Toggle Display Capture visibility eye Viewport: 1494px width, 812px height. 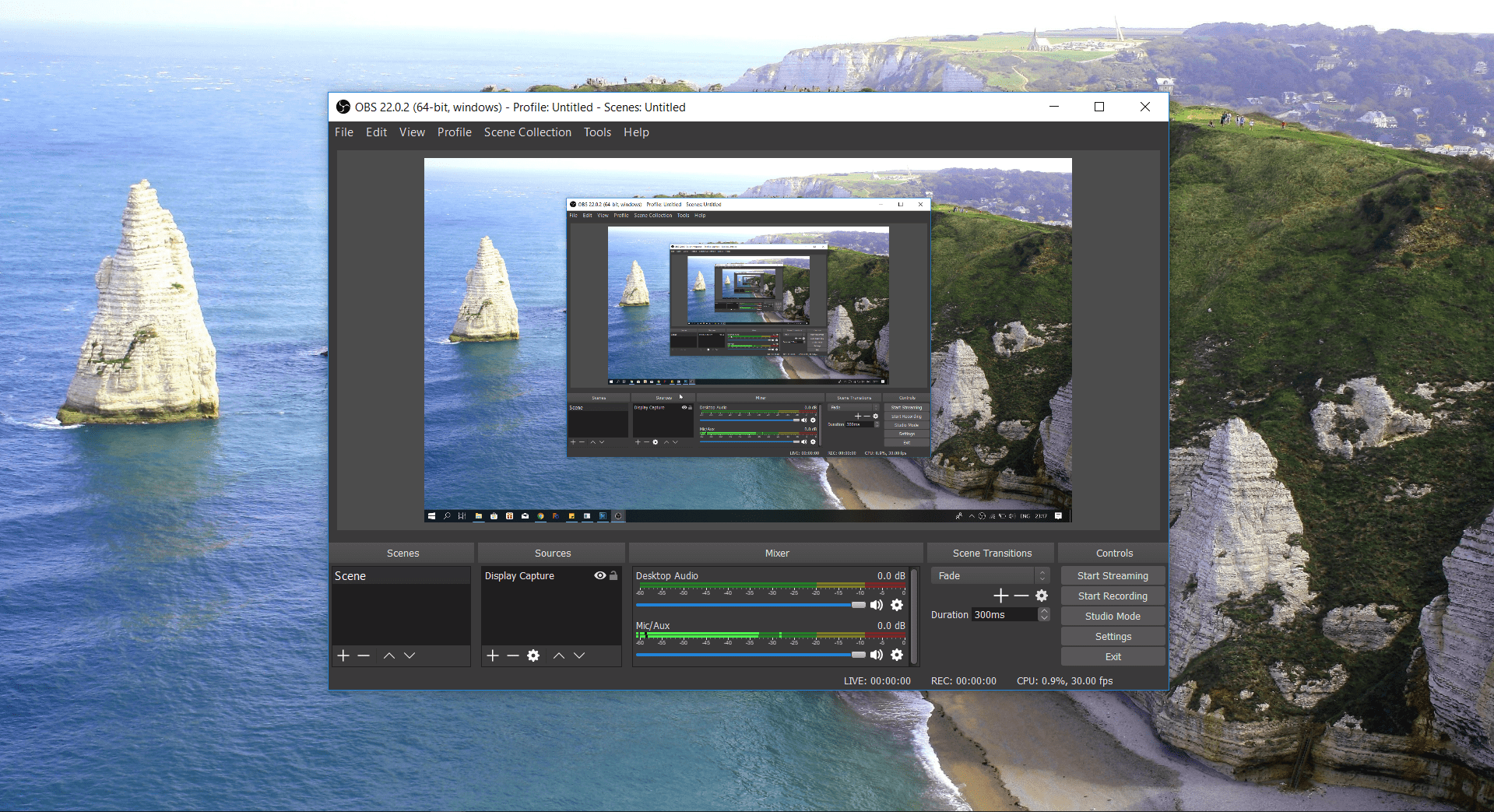click(x=600, y=575)
